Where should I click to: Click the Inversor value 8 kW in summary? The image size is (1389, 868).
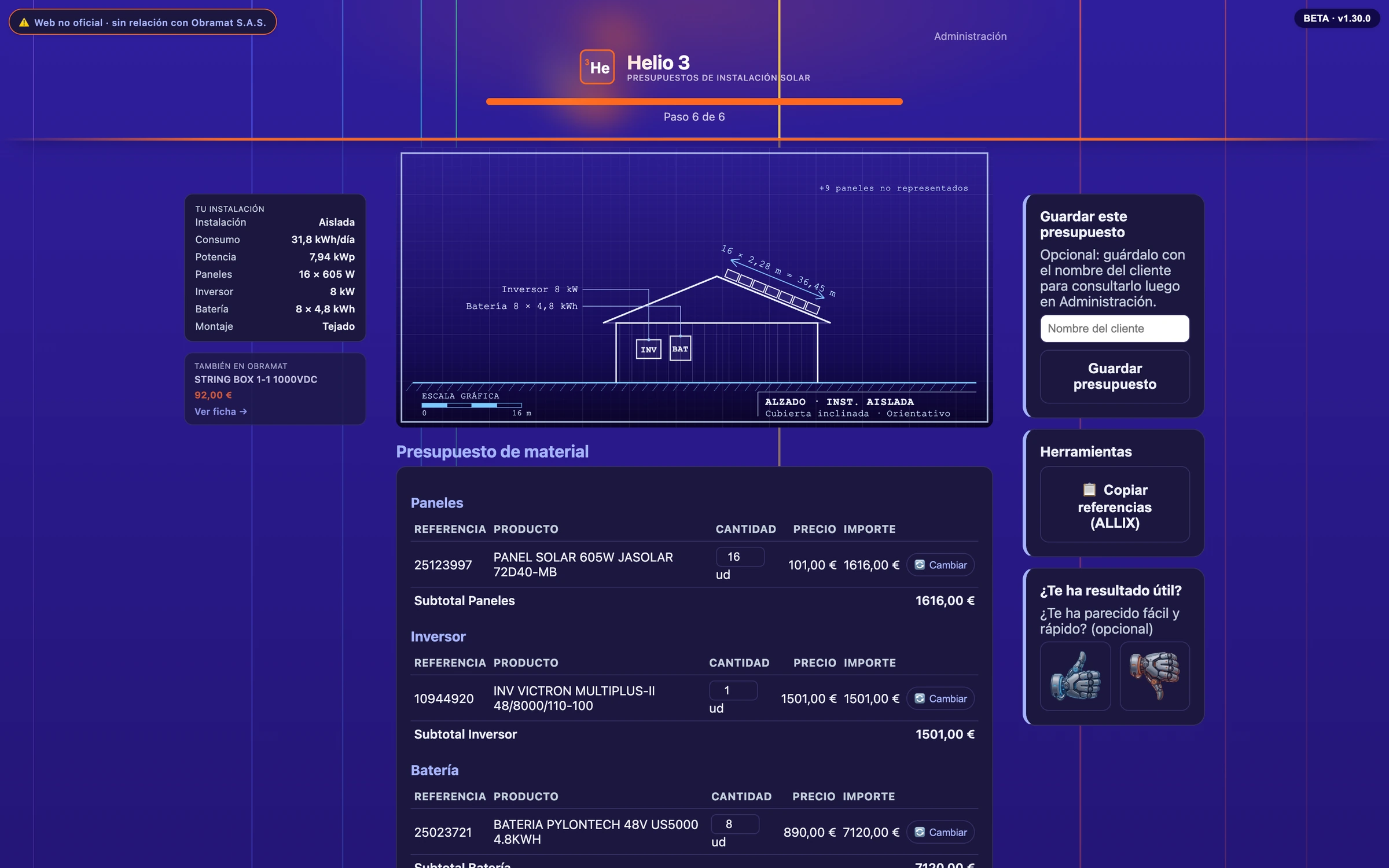coord(343,292)
